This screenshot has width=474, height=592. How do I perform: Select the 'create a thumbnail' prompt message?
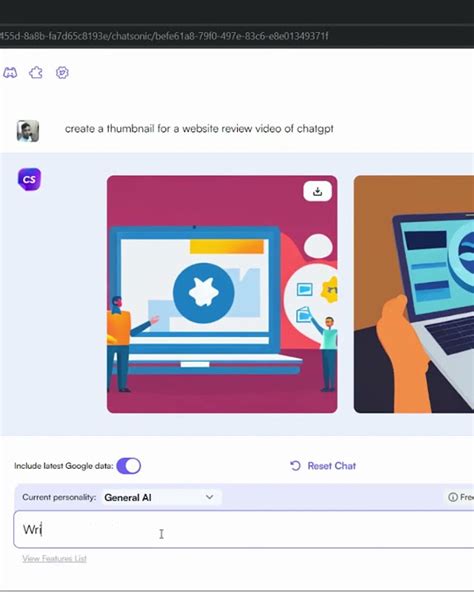199,129
